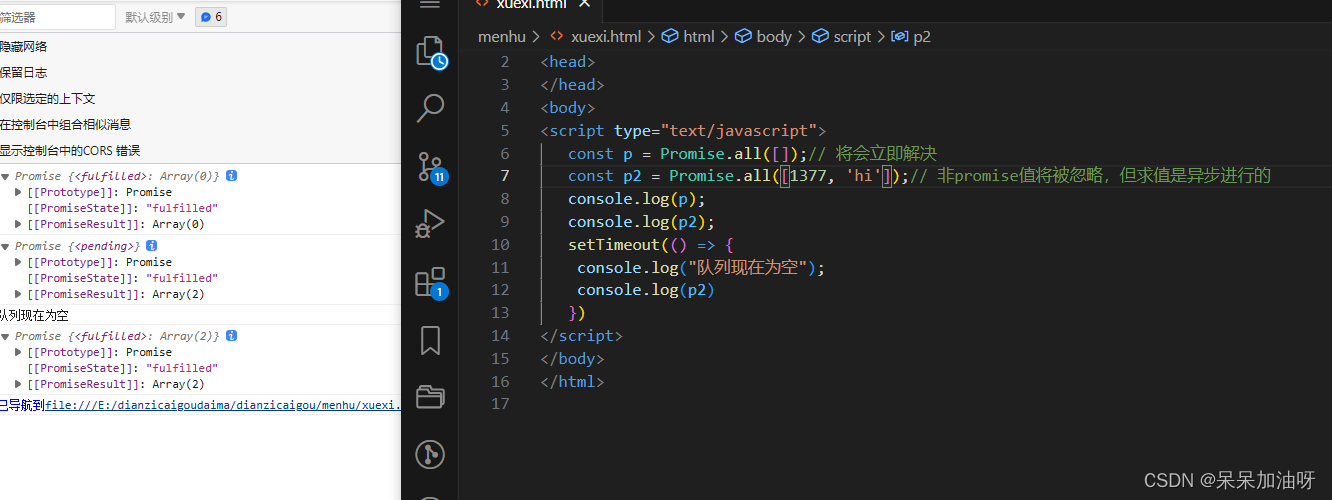Toggle the 保留日志 console option
This screenshot has width=1332, height=500.
click(x=24, y=72)
